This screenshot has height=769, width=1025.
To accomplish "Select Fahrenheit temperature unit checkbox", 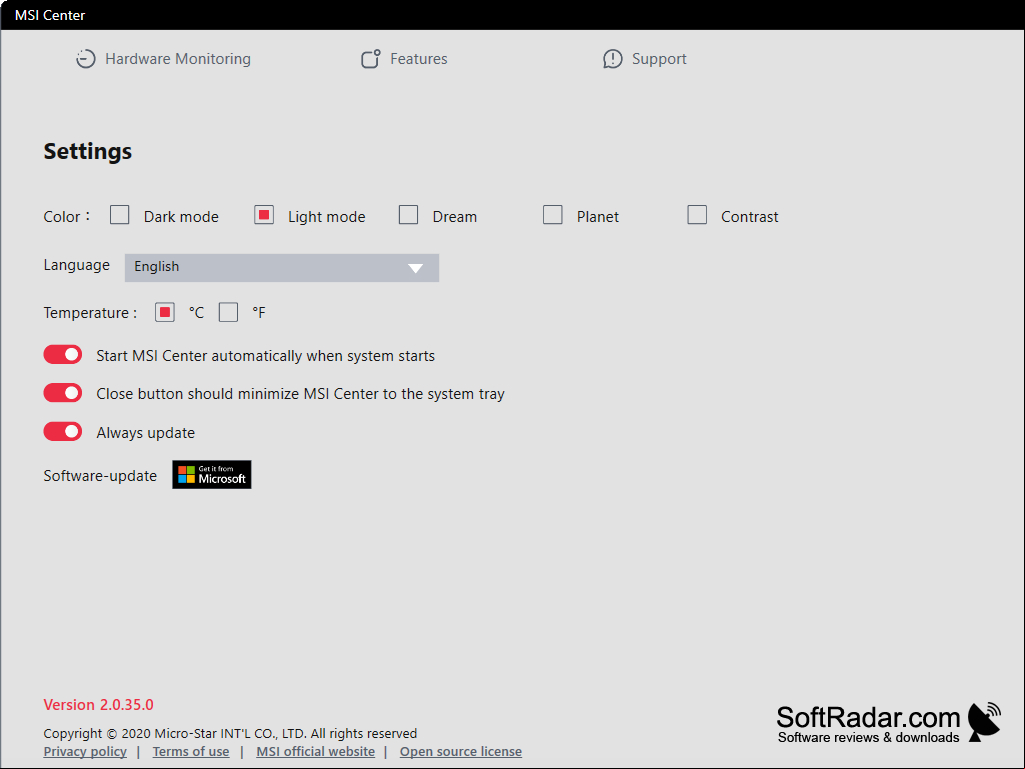I will 228,312.
